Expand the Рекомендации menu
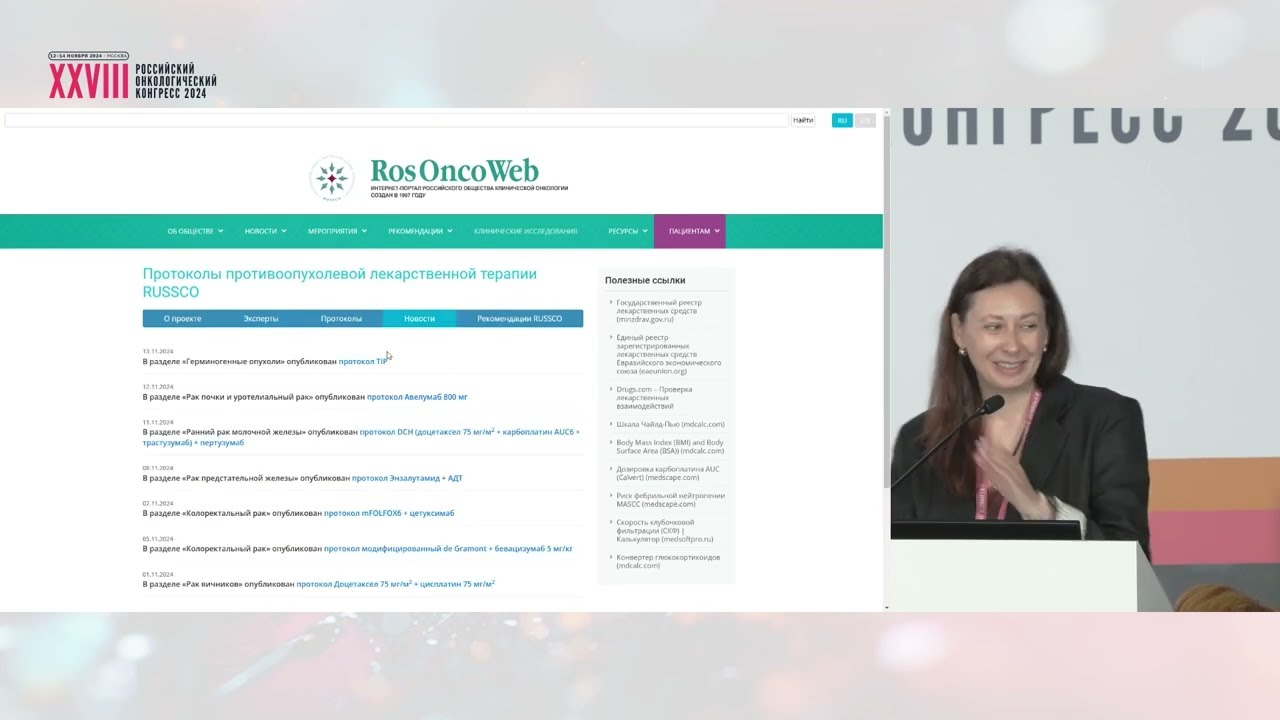1280x720 pixels. (x=420, y=231)
